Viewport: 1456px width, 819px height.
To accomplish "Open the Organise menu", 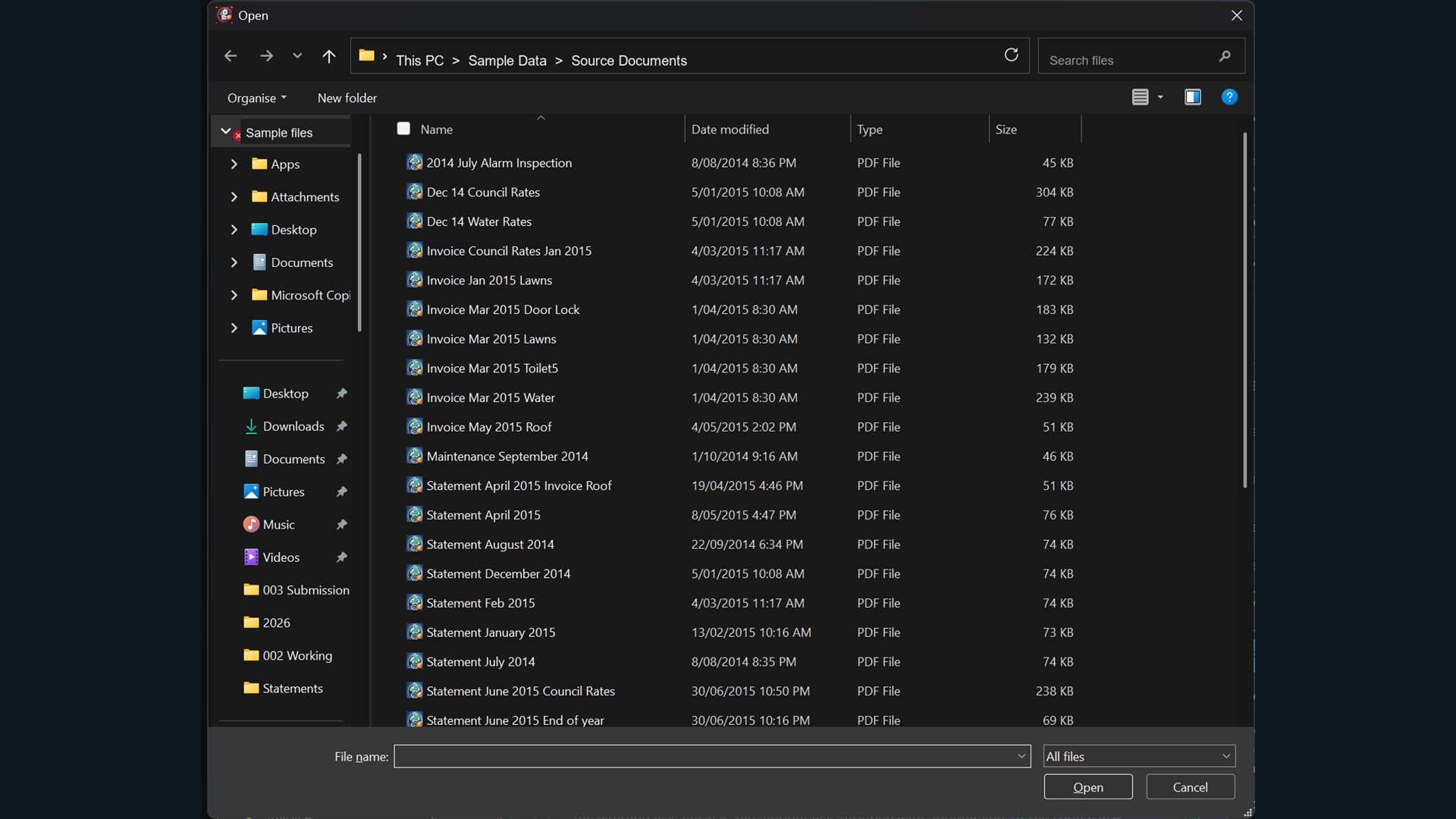I will tap(257, 98).
